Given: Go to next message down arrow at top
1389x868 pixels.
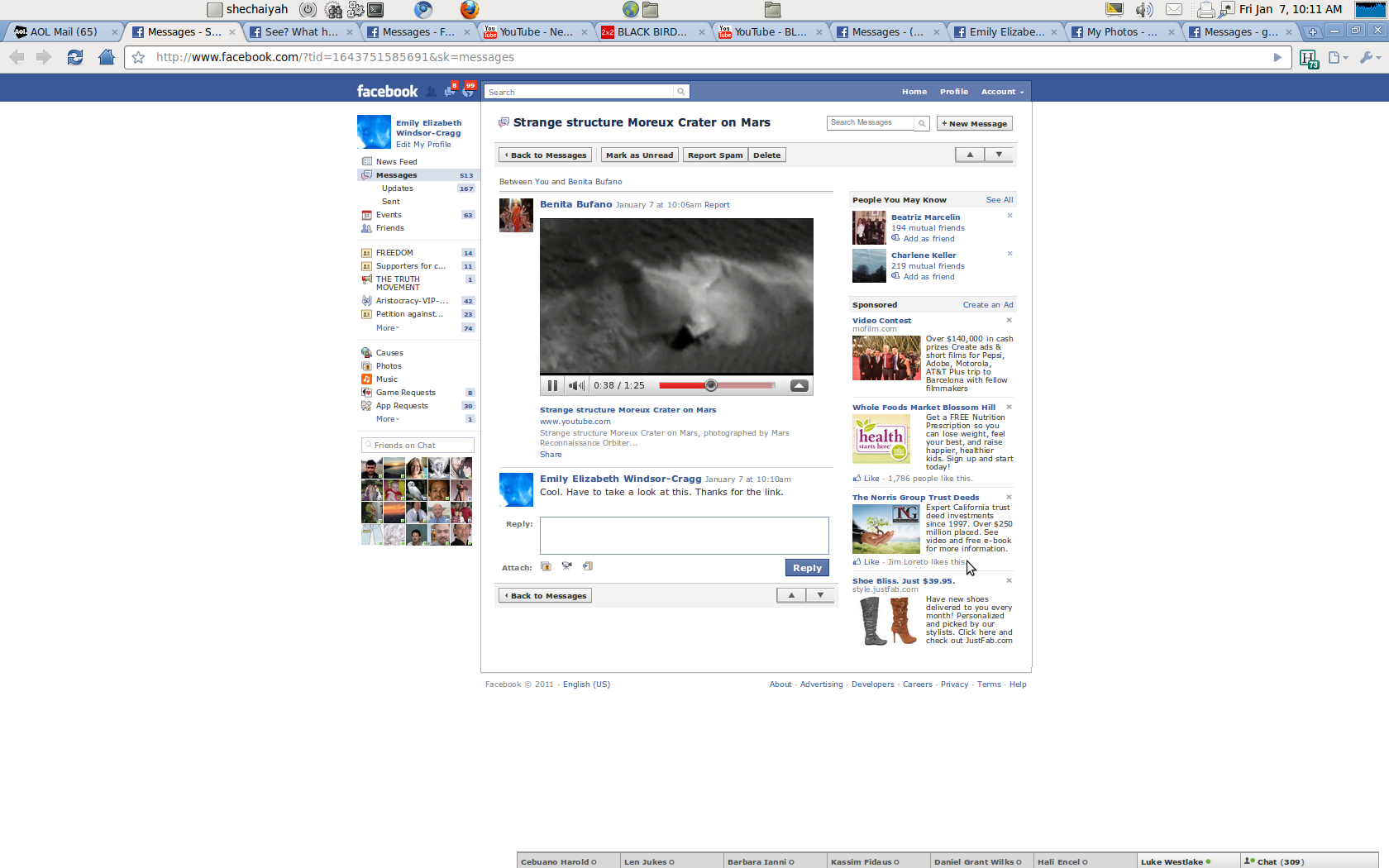Looking at the screenshot, I should click(999, 155).
